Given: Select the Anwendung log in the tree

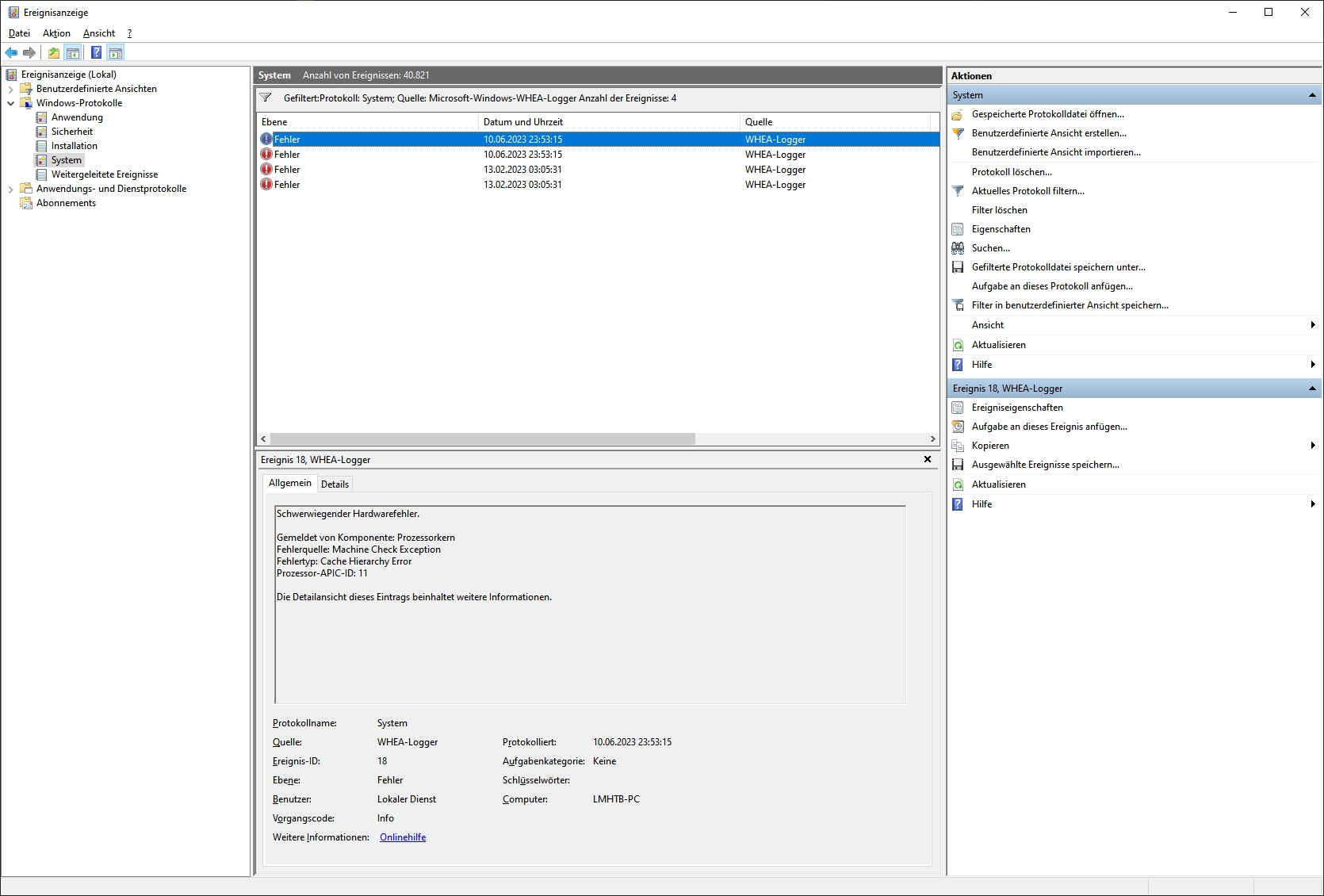Looking at the screenshot, I should point(77,117).
